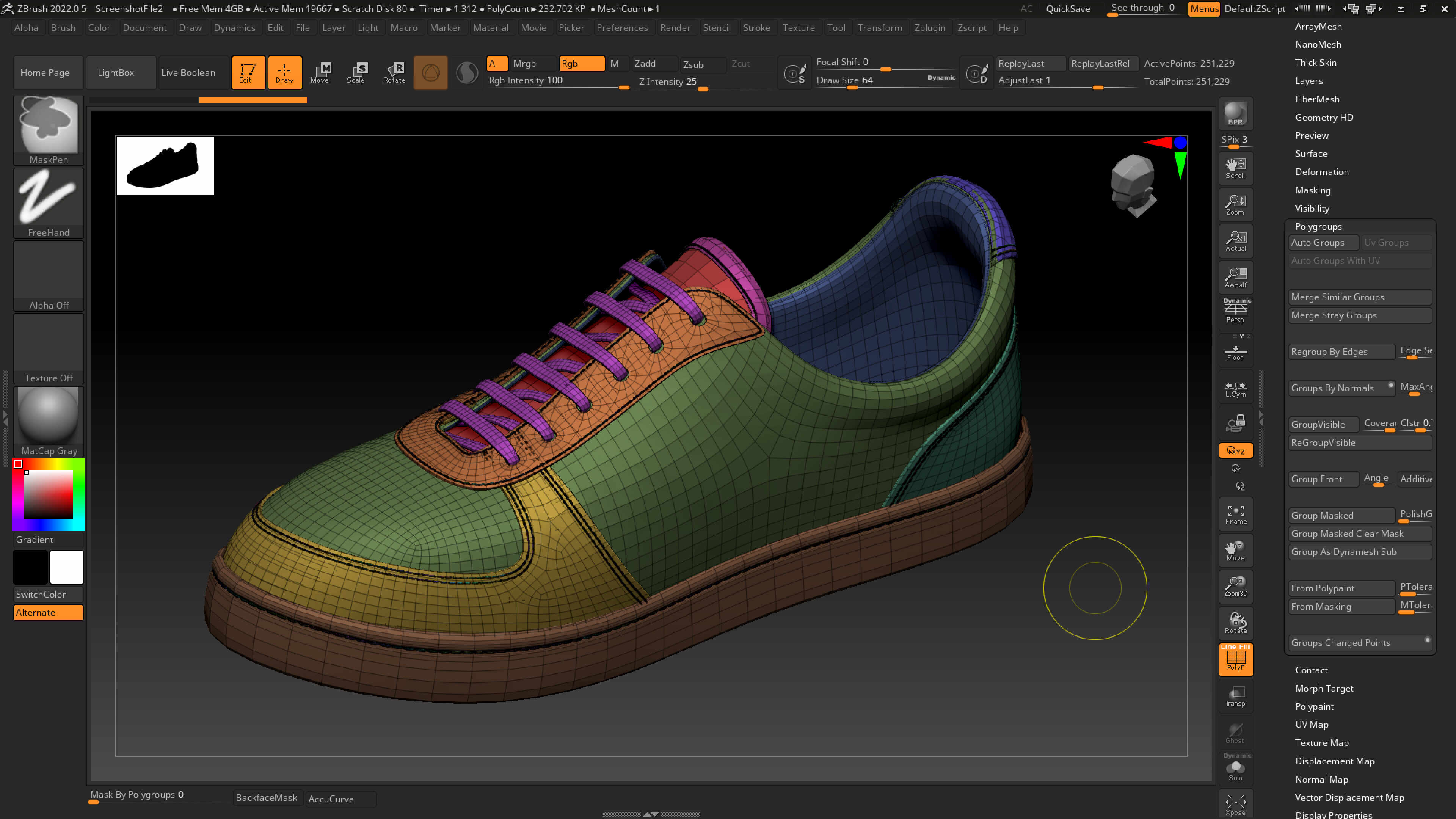Toggle PolyF line fill display
1456x819 pixels.
click(x=1236, y=659)
